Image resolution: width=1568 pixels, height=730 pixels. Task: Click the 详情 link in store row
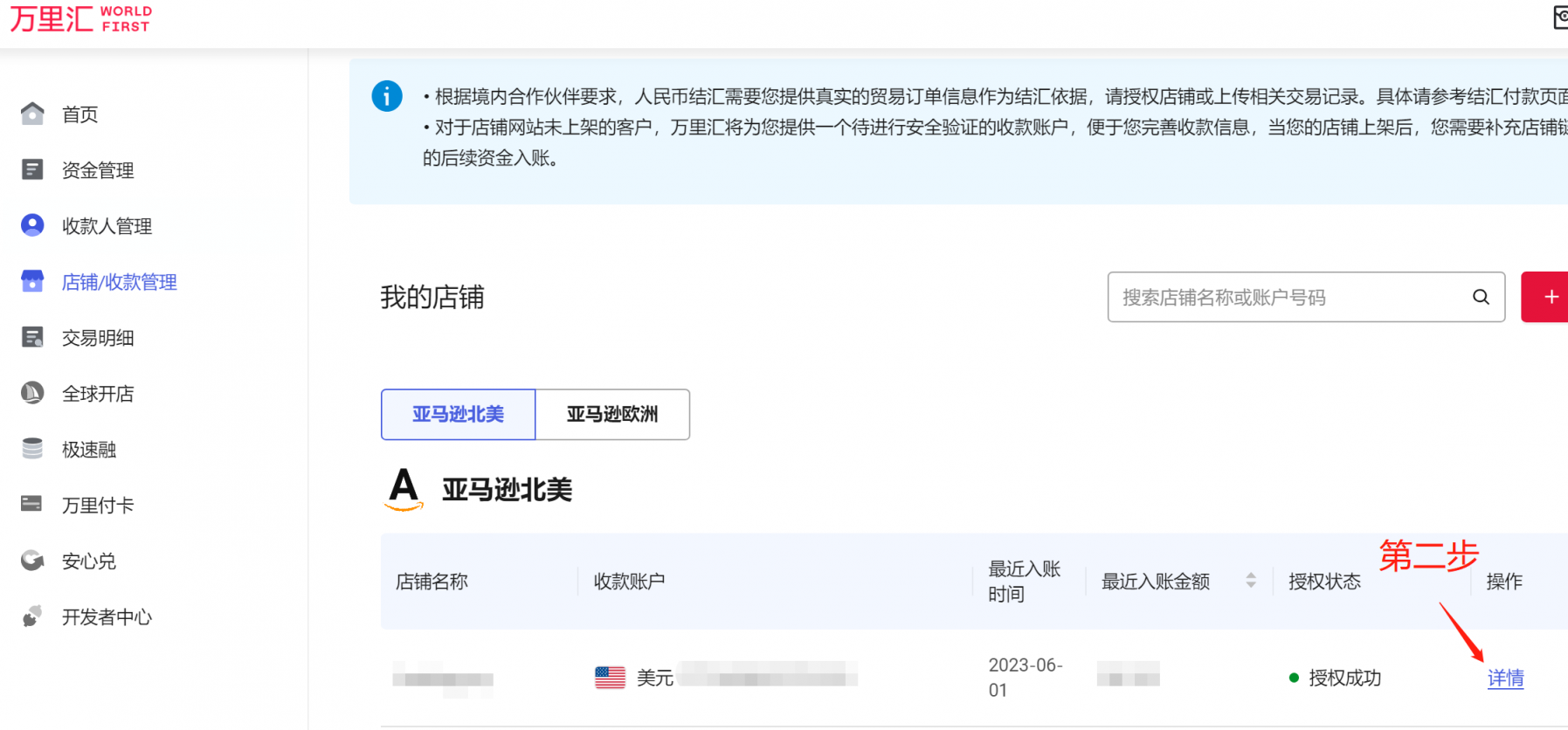click(1505, 678)
